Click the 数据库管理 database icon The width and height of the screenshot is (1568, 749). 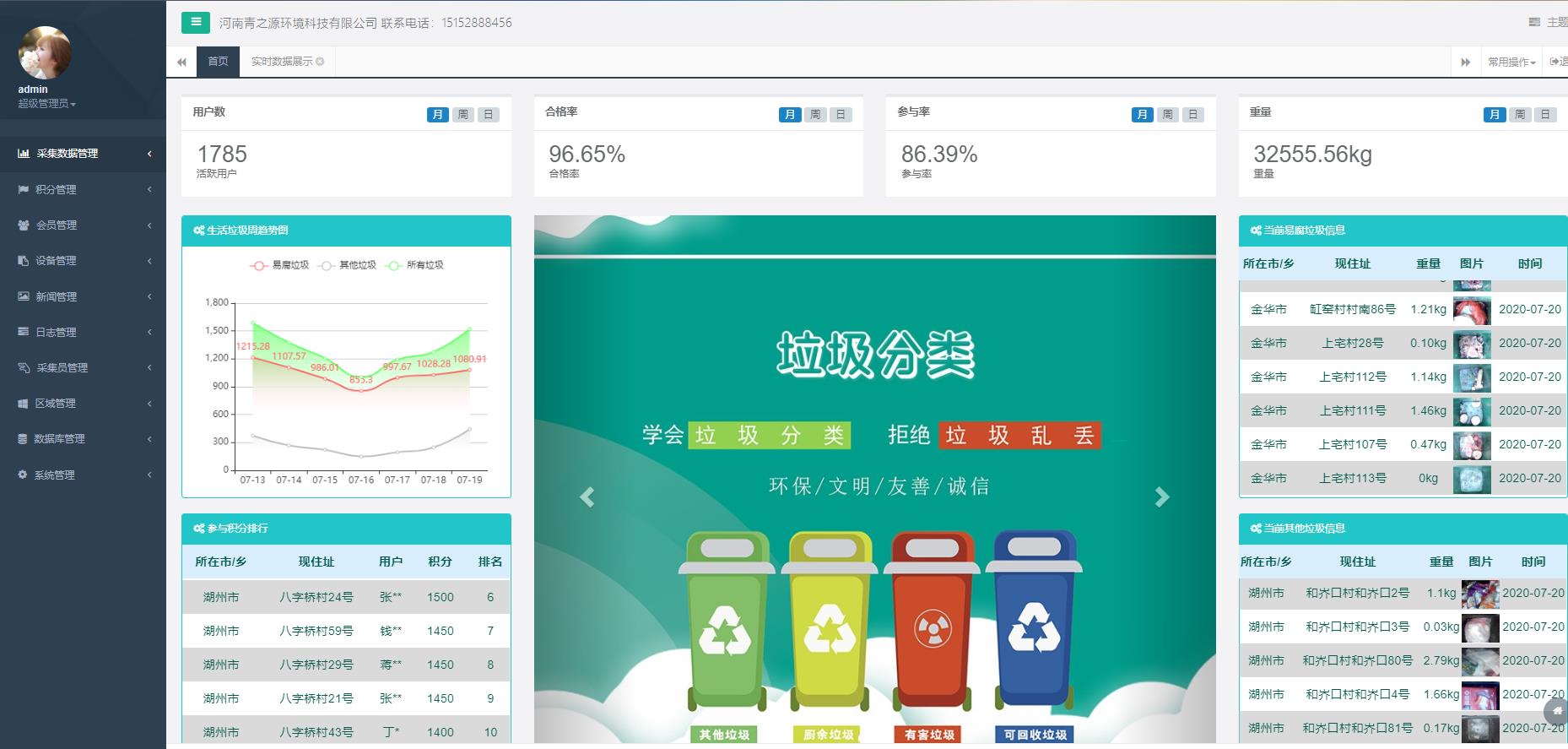point(23,438)
